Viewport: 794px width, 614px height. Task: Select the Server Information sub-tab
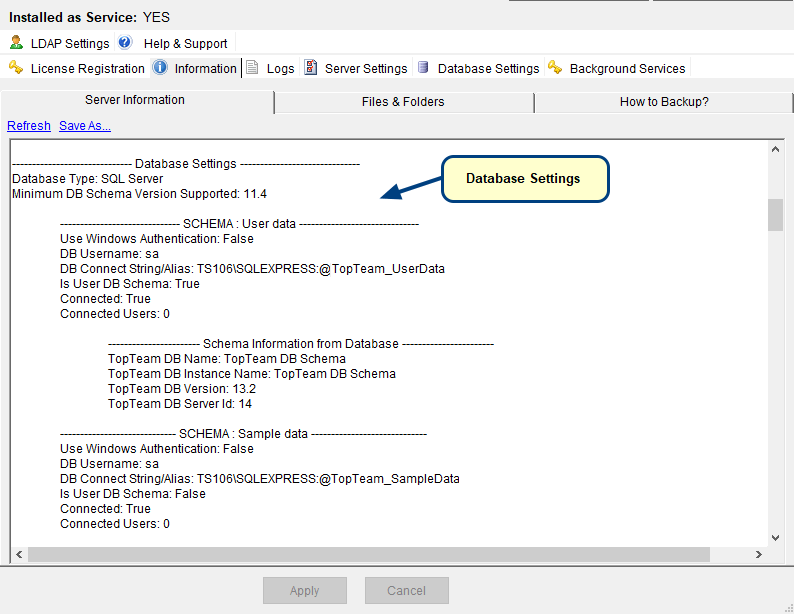pos(137,100)
